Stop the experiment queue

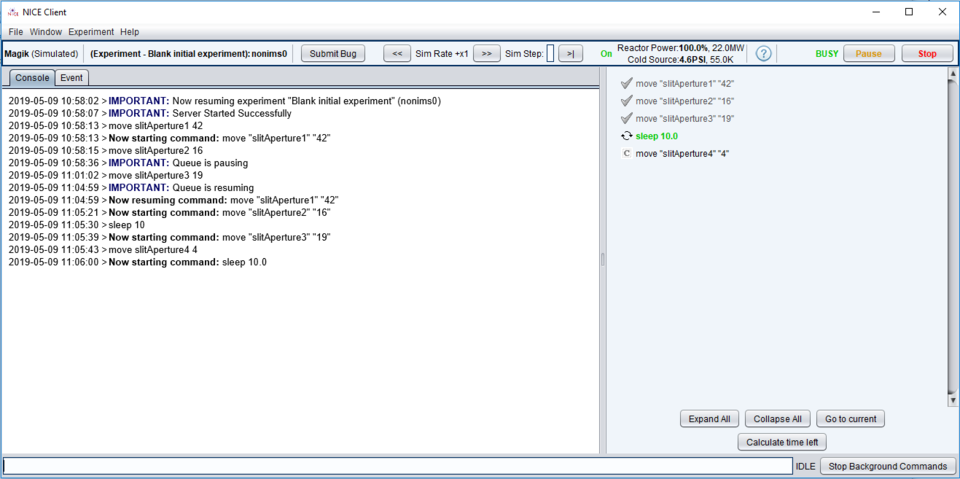[x=927, y=53]
